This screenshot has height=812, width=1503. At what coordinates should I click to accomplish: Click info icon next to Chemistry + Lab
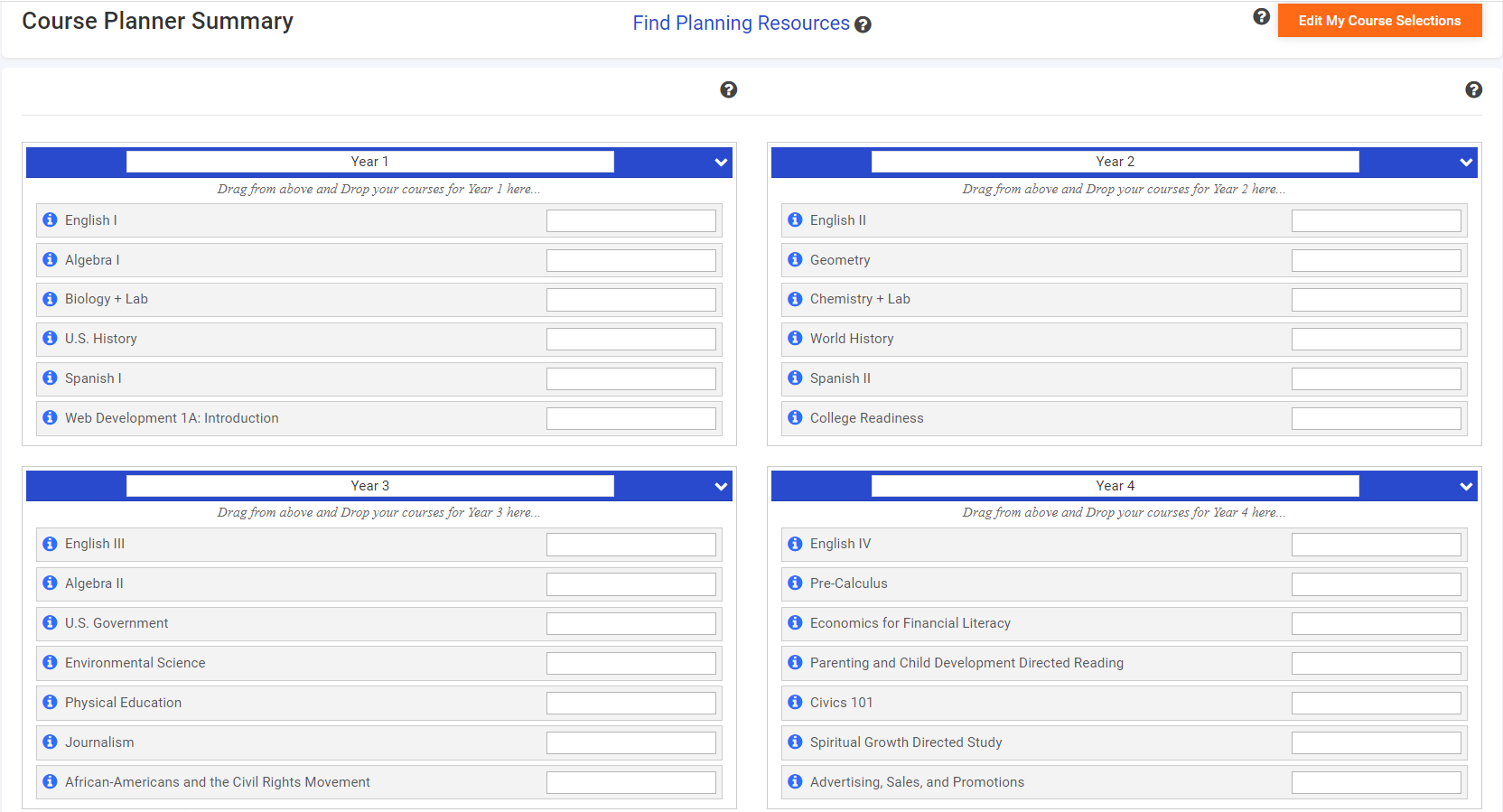pyautogui.click(x=796, y=299)
